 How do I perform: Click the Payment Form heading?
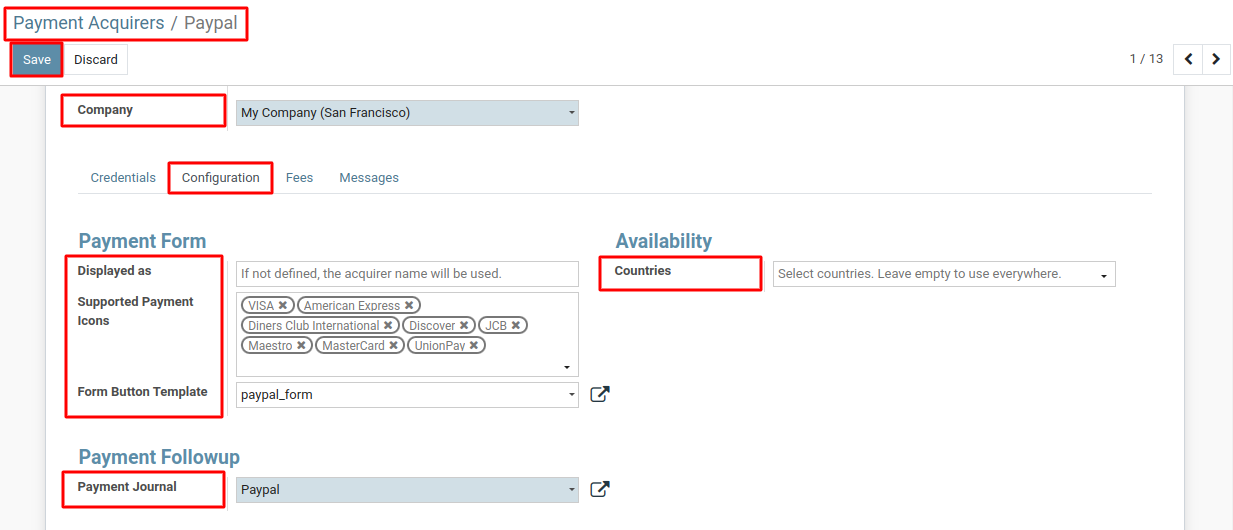pyautogui.click(x=142, y=241)
